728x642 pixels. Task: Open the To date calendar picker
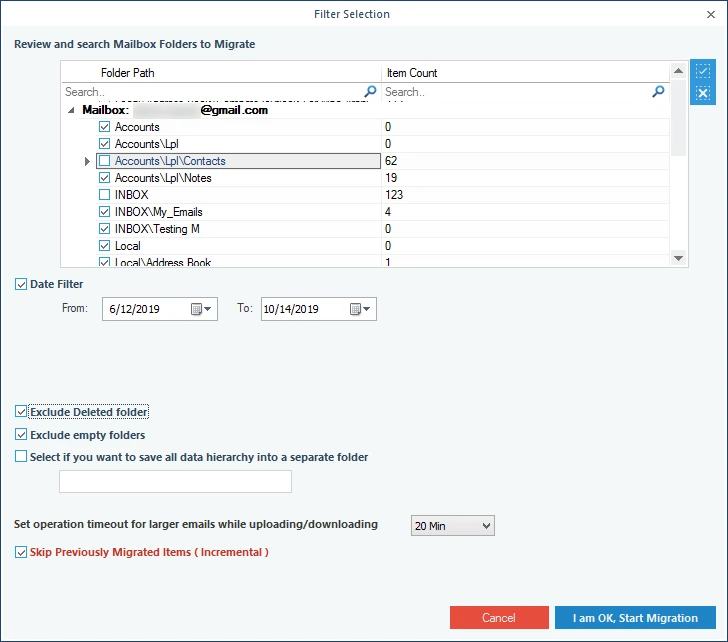click(360, 309)
